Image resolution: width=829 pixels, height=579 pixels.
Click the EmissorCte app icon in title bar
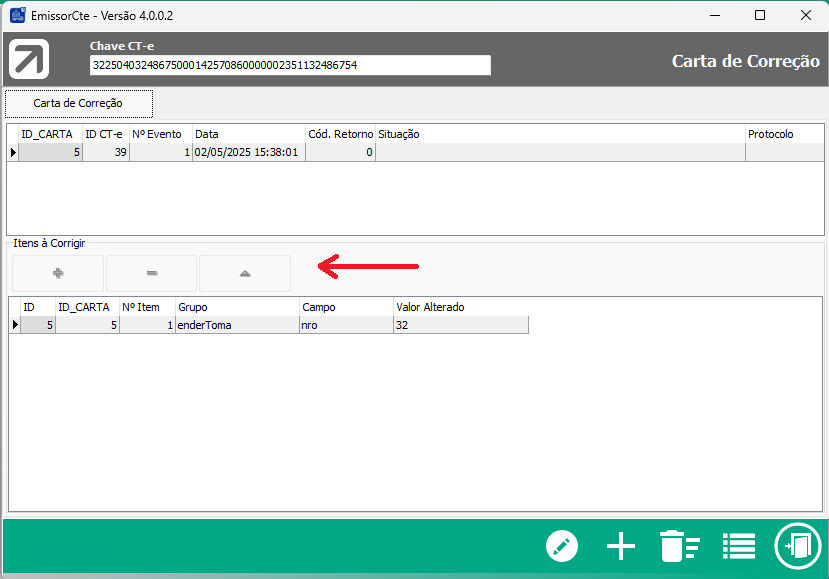click(x=17, y=15)
